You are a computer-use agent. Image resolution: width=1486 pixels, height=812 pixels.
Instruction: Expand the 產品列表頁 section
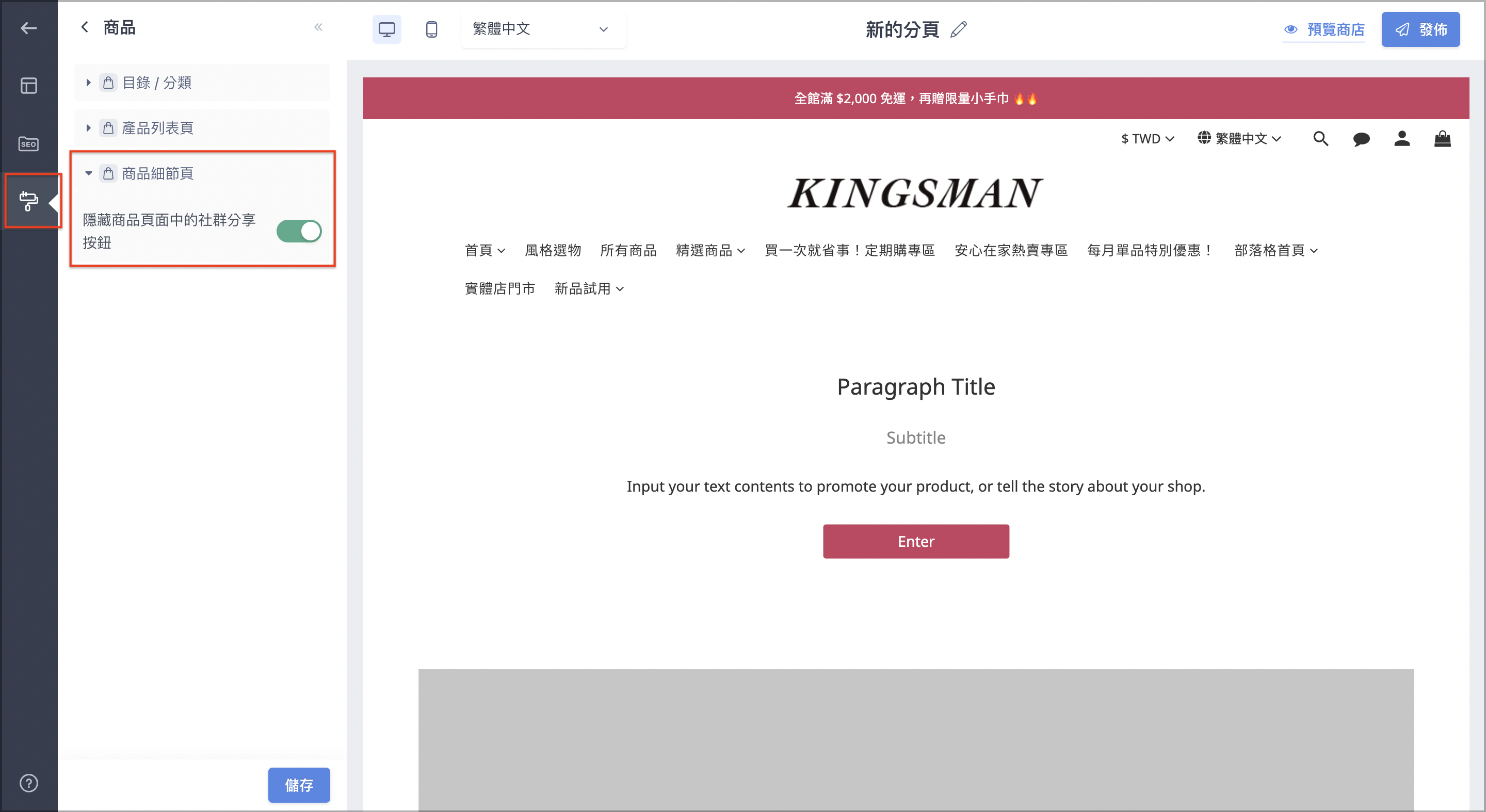point(88,127)
